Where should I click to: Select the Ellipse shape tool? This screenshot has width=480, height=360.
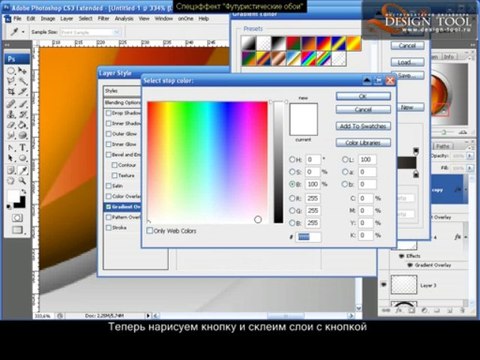tap(22, 158)
